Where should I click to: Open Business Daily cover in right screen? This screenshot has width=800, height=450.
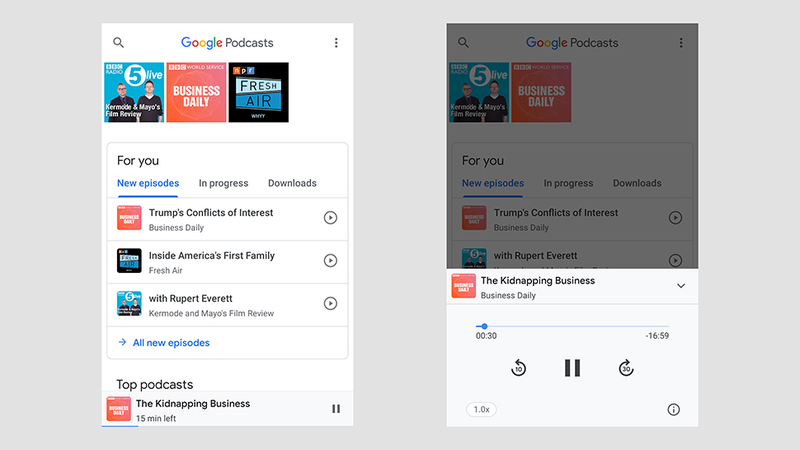coord(541,92)
